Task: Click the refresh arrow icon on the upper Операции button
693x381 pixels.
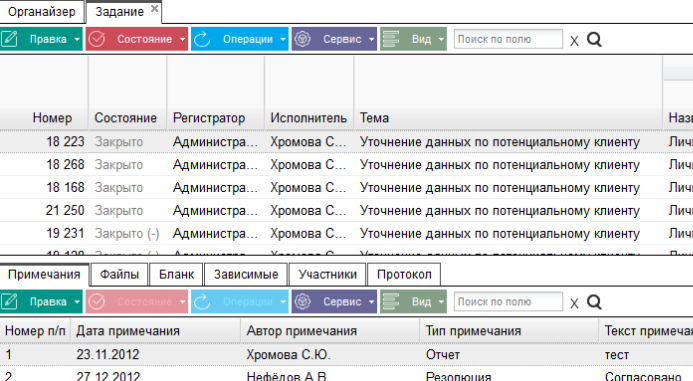Action: (202, 39)
